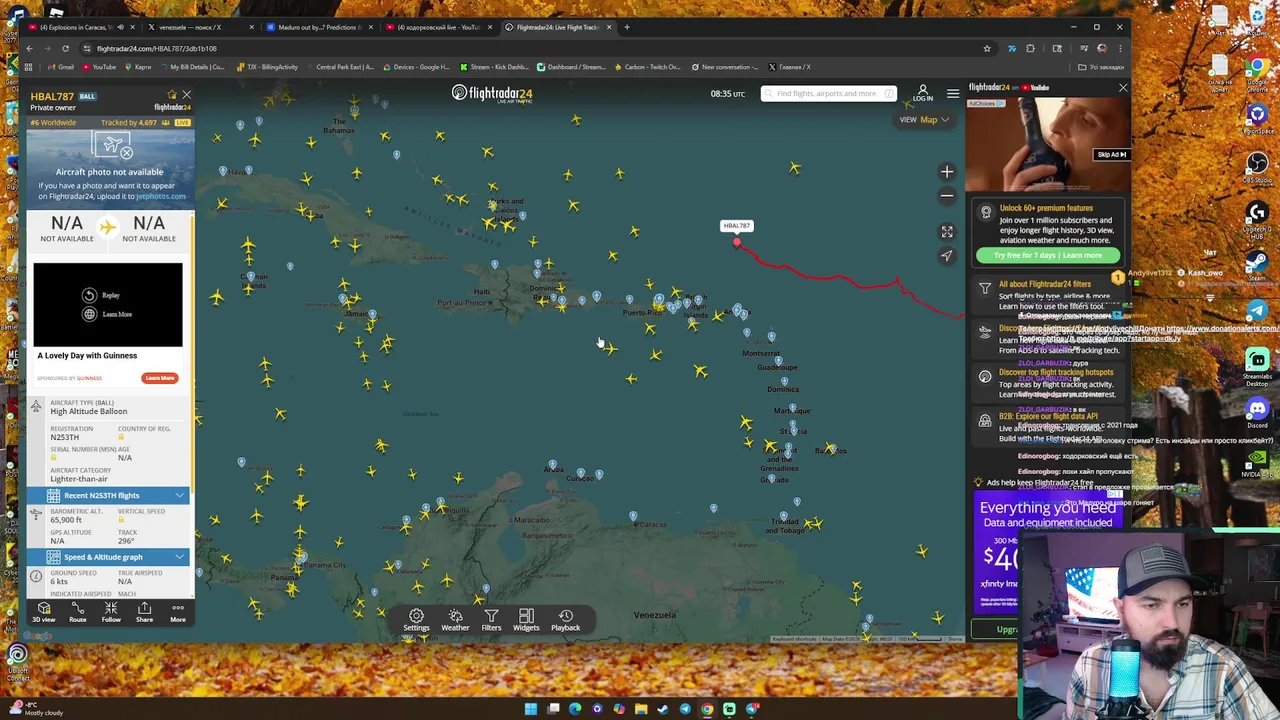This screenshot has height=720, width=1280.
Task: Click the Route button in flight panel
Action: tap(77, 612)
